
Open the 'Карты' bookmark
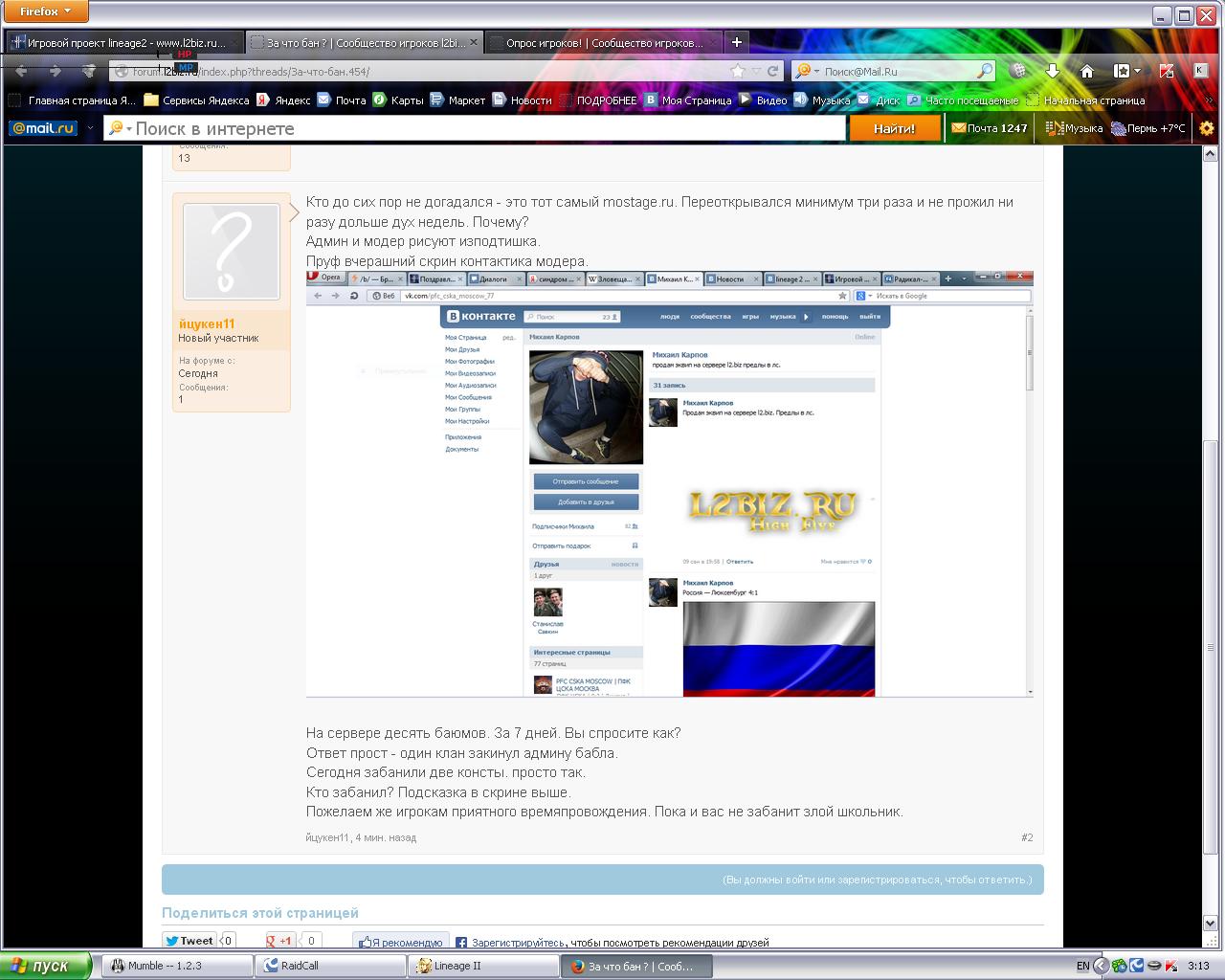coord(397,100)
